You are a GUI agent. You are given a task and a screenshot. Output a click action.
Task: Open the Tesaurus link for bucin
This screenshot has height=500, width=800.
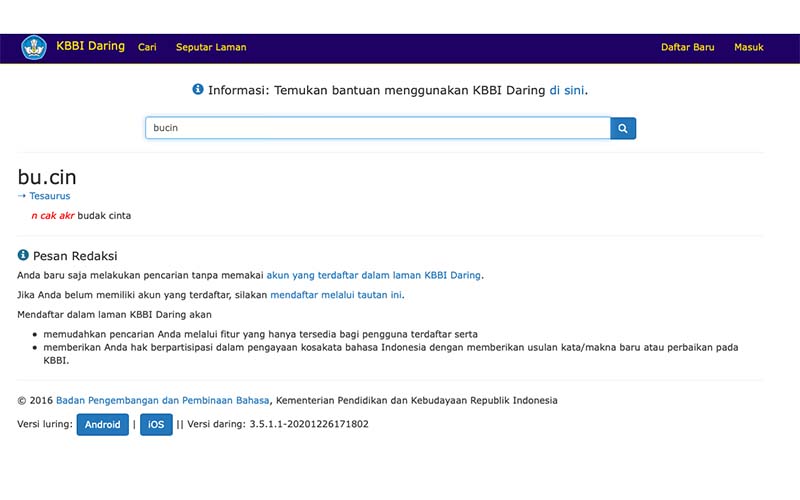pos(49,196)
